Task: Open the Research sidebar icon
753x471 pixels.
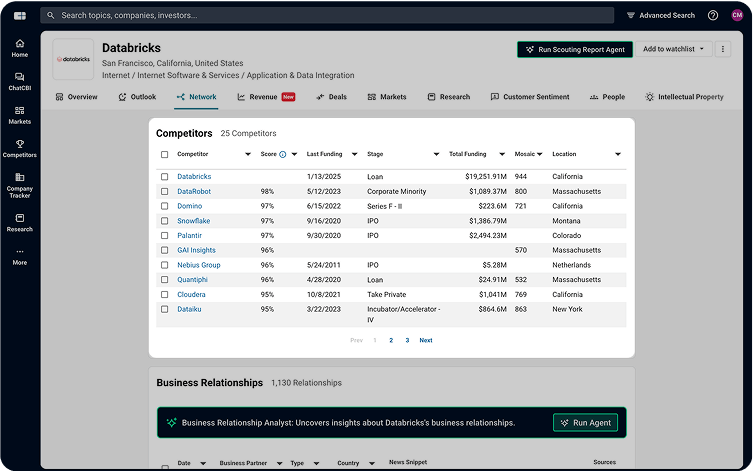Action: 20,222
